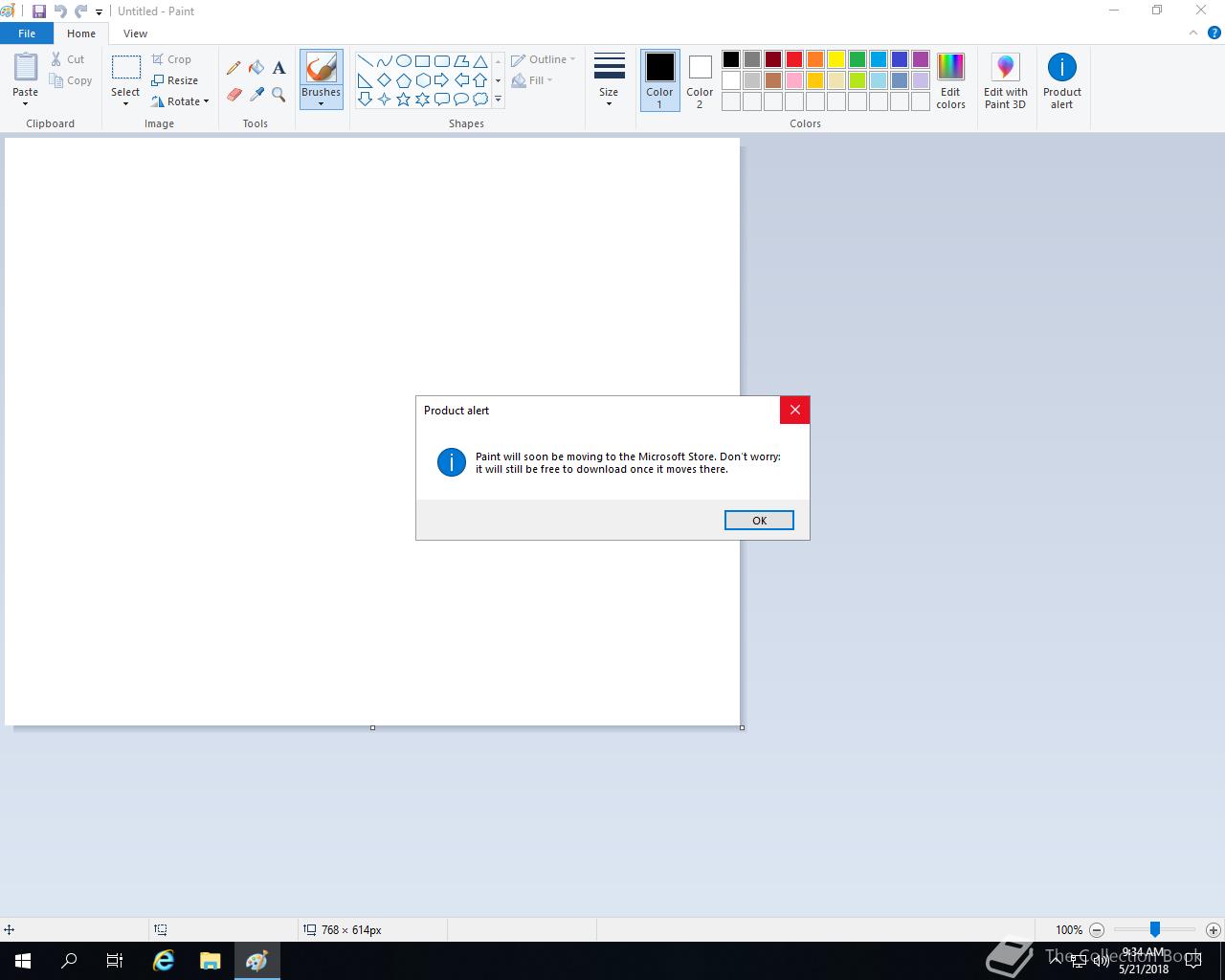Open the Resize dialog button
Screen dimensions: 1225x980
(174, 80)
